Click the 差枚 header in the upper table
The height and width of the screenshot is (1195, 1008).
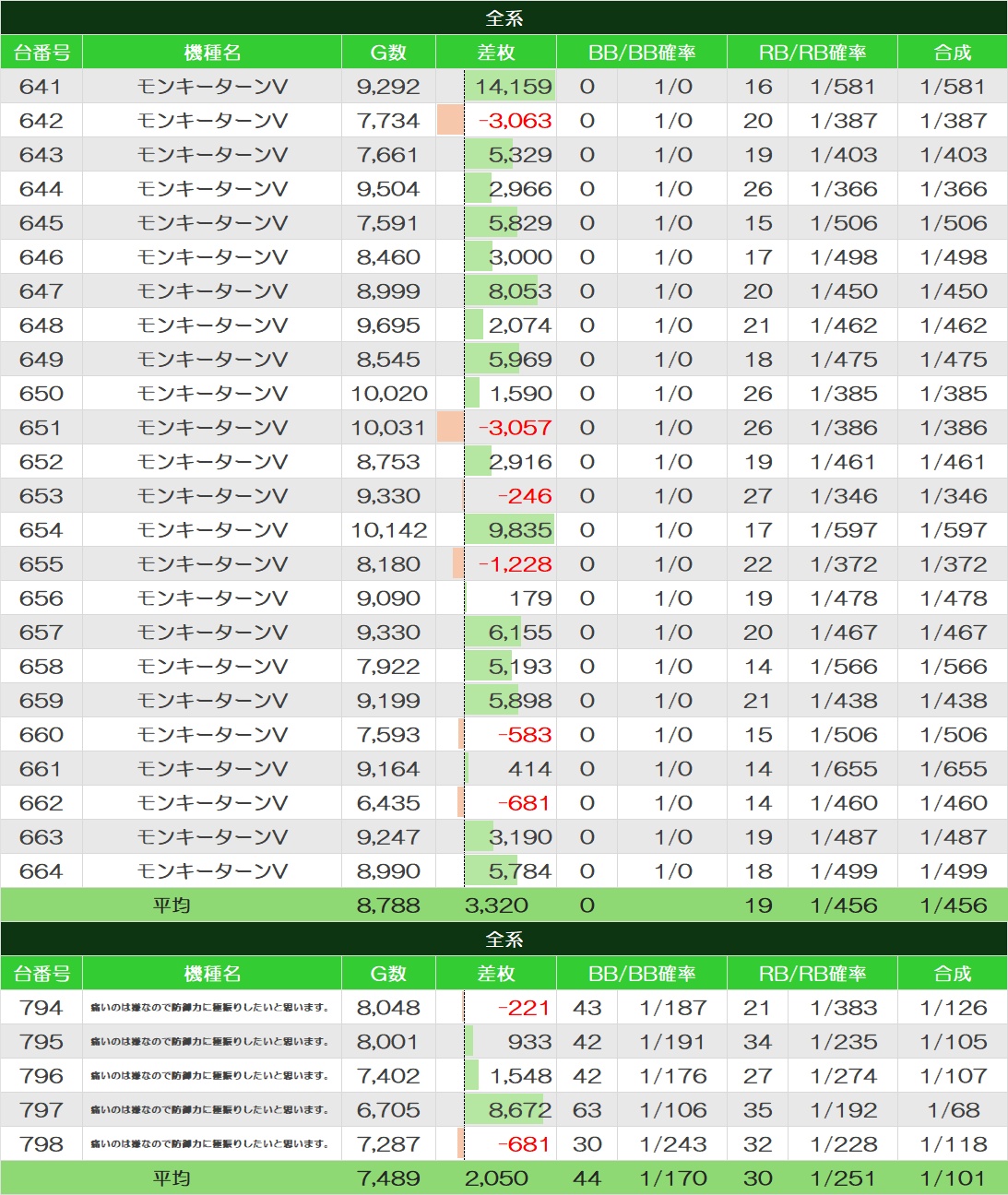[x=496, y=53]
